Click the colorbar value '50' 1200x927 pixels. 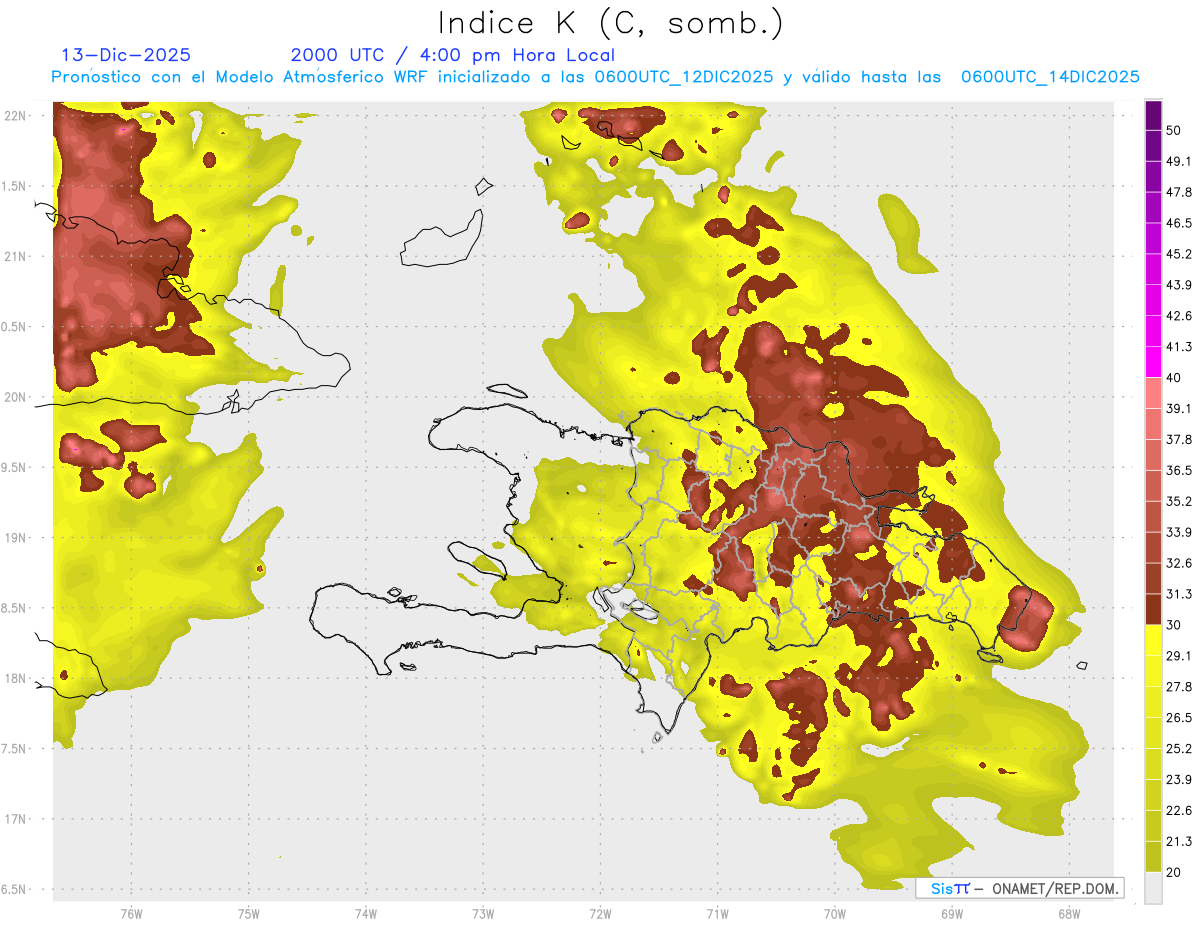[1174, 130]
